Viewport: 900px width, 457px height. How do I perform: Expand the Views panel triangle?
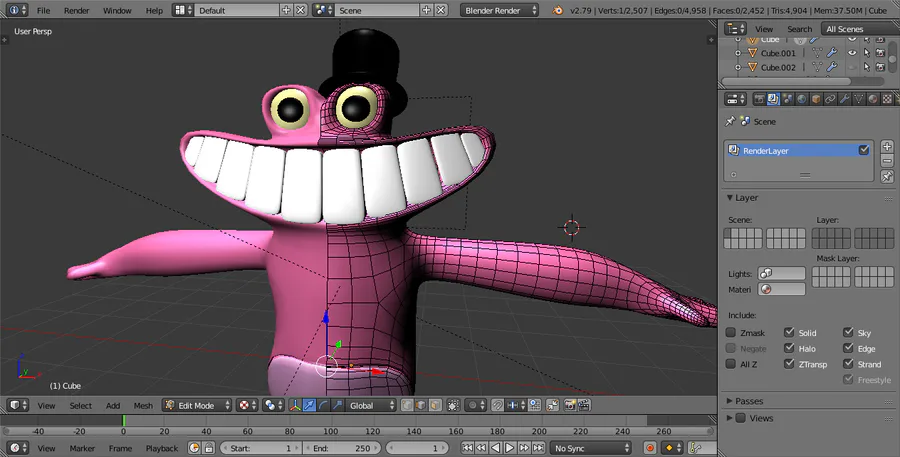730,418
